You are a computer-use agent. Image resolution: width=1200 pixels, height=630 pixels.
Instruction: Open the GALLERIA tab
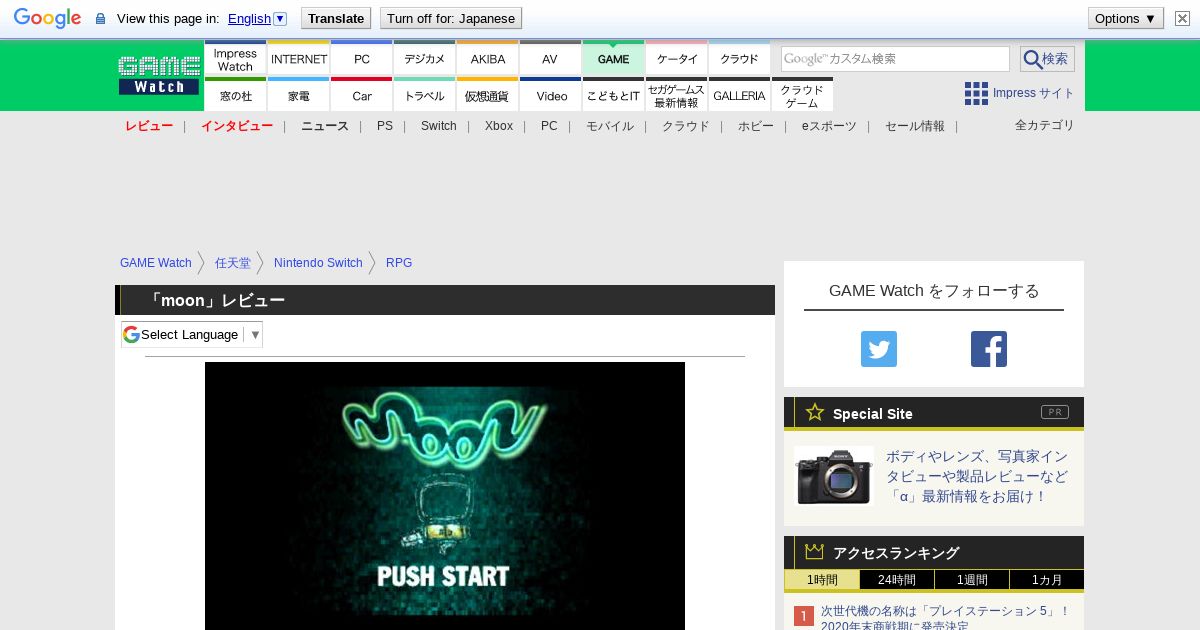739,95
